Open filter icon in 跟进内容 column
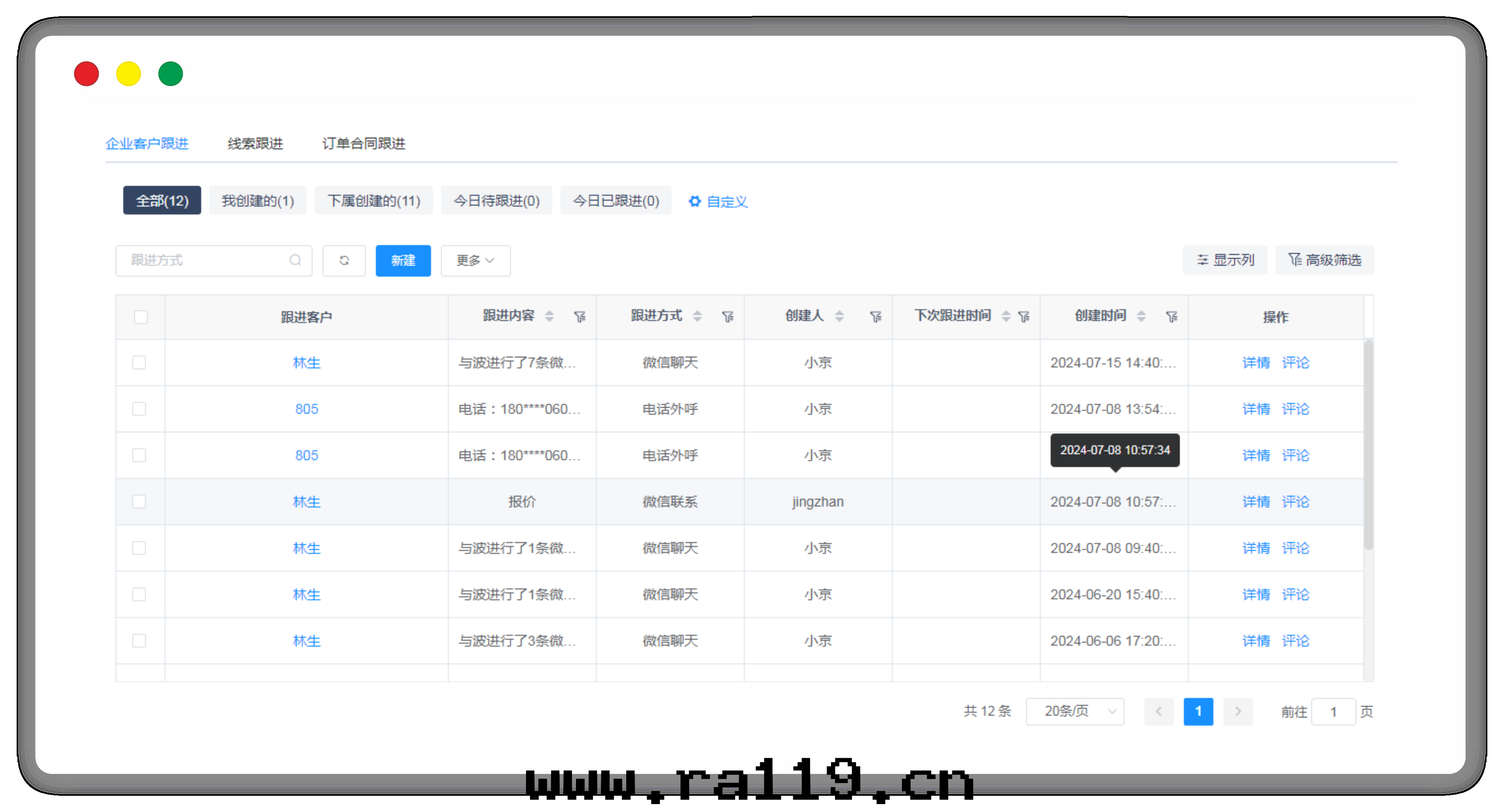1504x812 pixels. pyautogui.click(x=579, y=317)
